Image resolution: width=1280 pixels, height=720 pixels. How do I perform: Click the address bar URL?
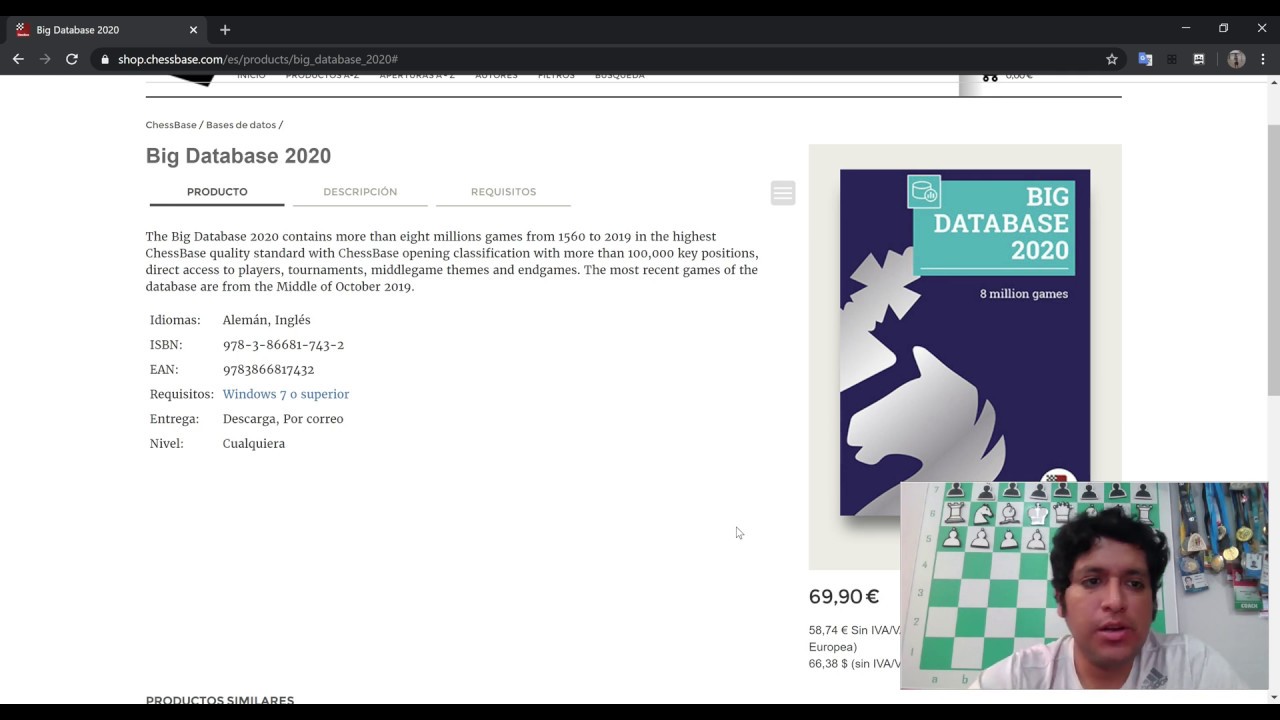pyautogui.click(x=258, y=59)
